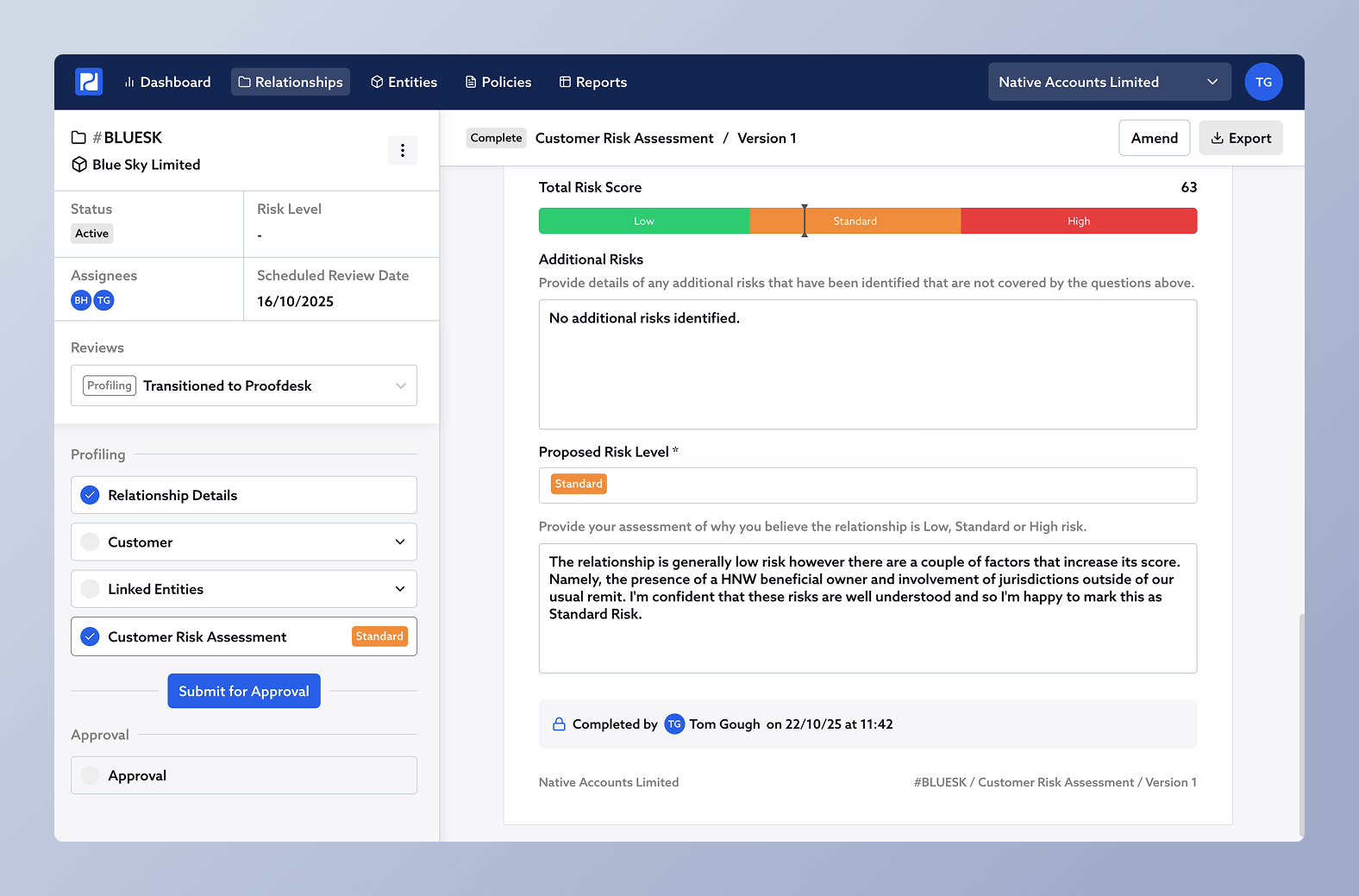Toggle the Customer section status circle
The height and width of the screenshot is (896, 1359).
(x=90, y=542)
